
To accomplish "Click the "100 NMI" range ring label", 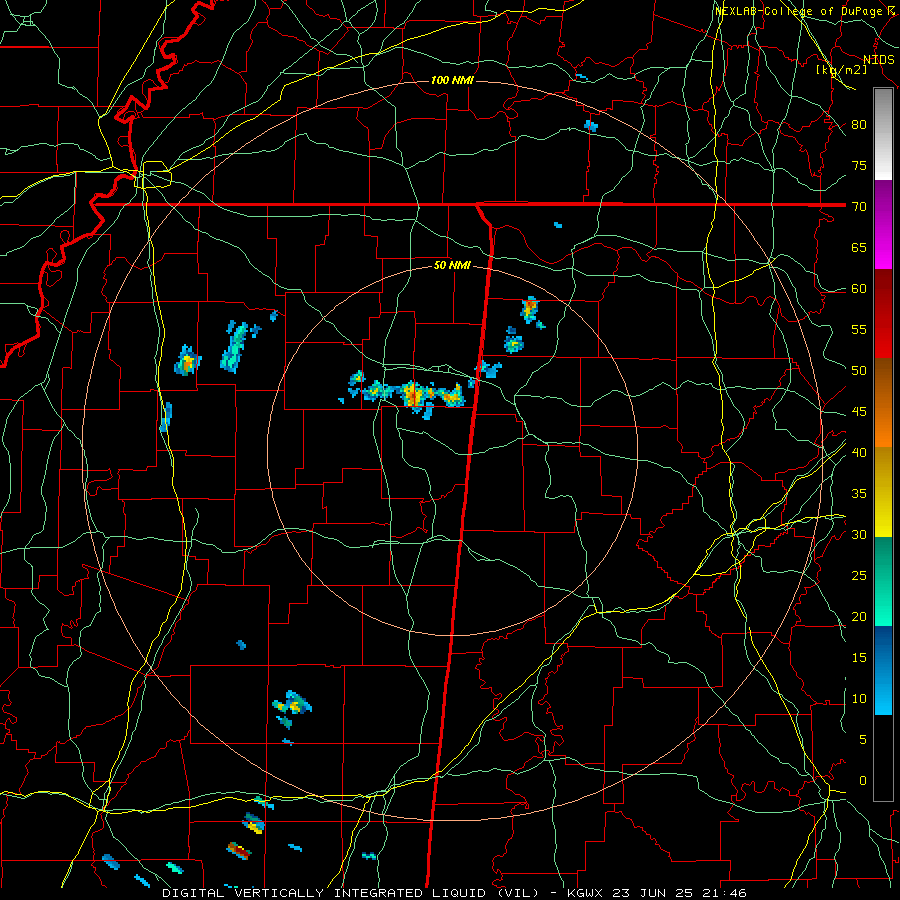I will tap(452, 80).
